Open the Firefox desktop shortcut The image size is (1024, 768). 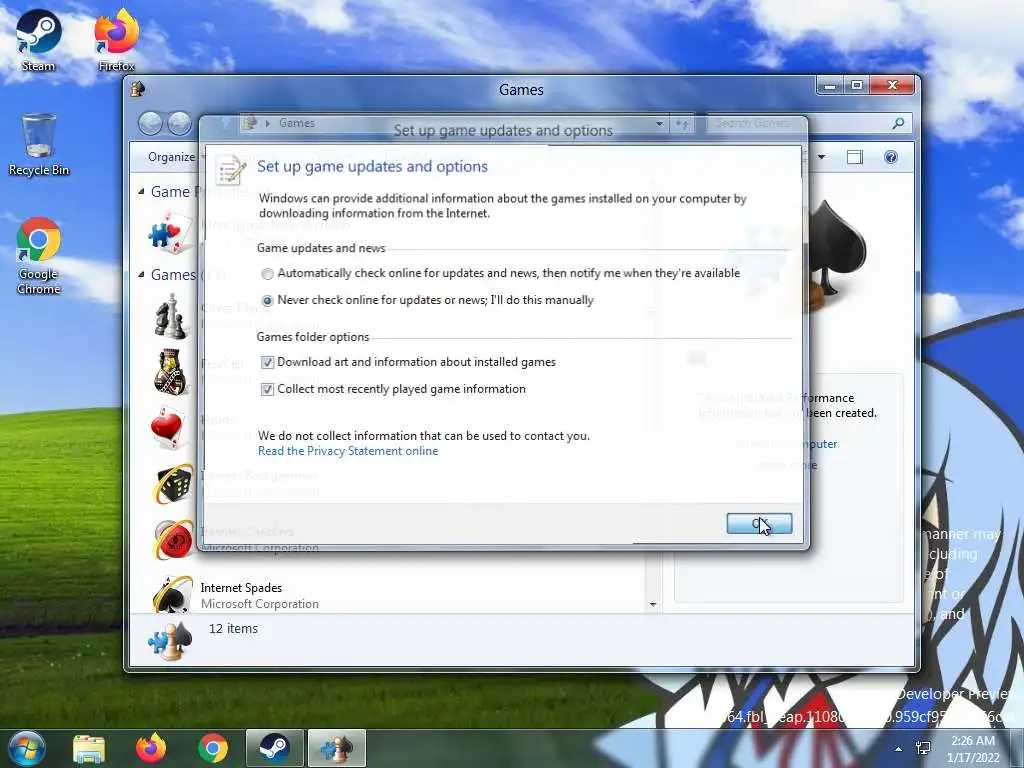116,40
